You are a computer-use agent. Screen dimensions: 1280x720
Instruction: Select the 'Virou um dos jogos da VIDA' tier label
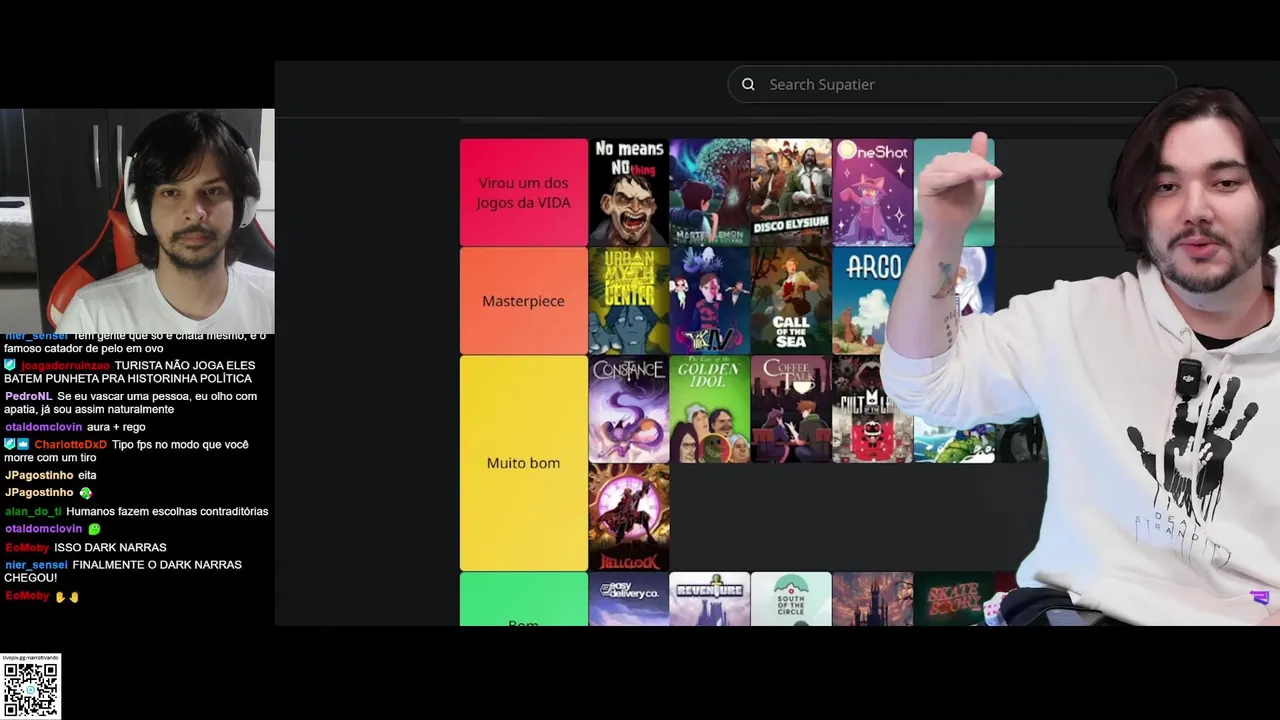(x=524, y=192)
